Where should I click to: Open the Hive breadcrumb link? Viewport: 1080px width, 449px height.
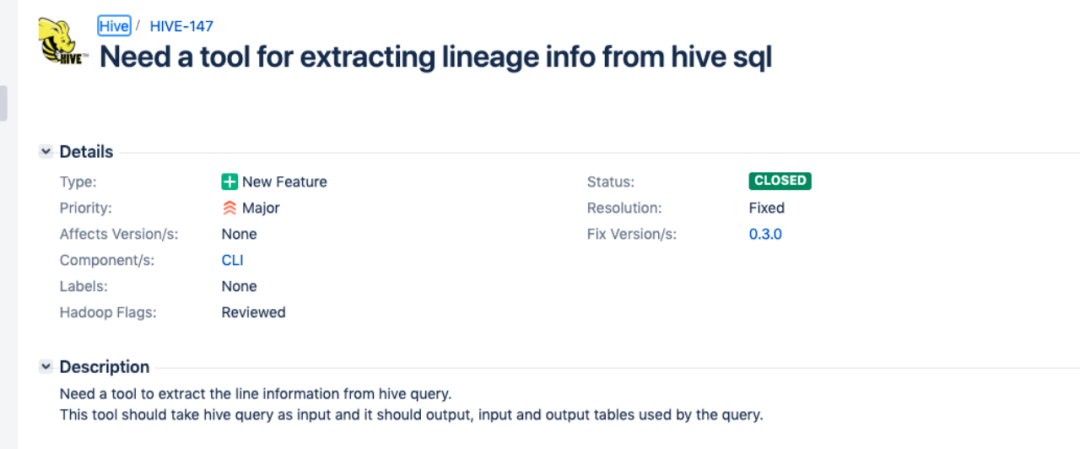[114, 26]
